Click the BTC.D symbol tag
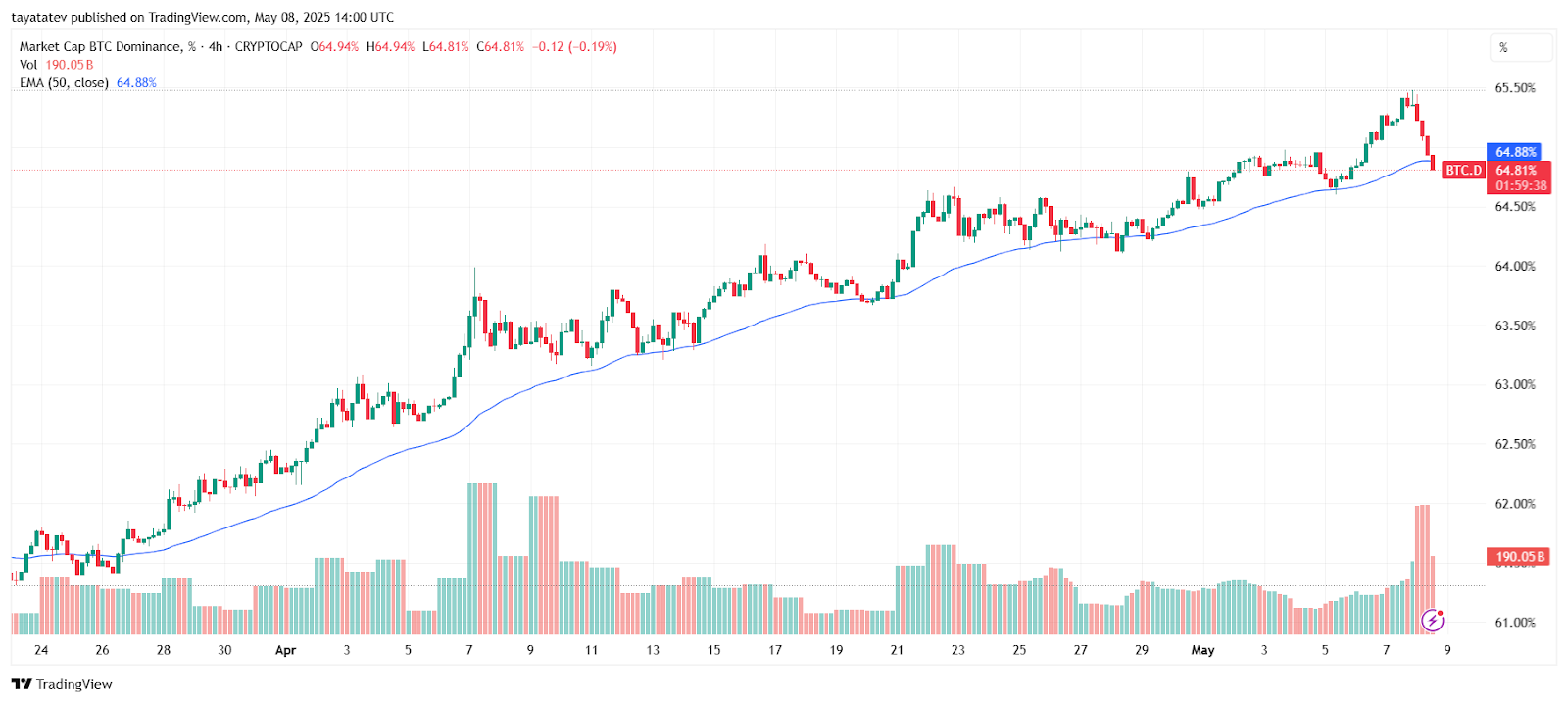This screenshot has width=1568, height=703. pos(1464,171)
